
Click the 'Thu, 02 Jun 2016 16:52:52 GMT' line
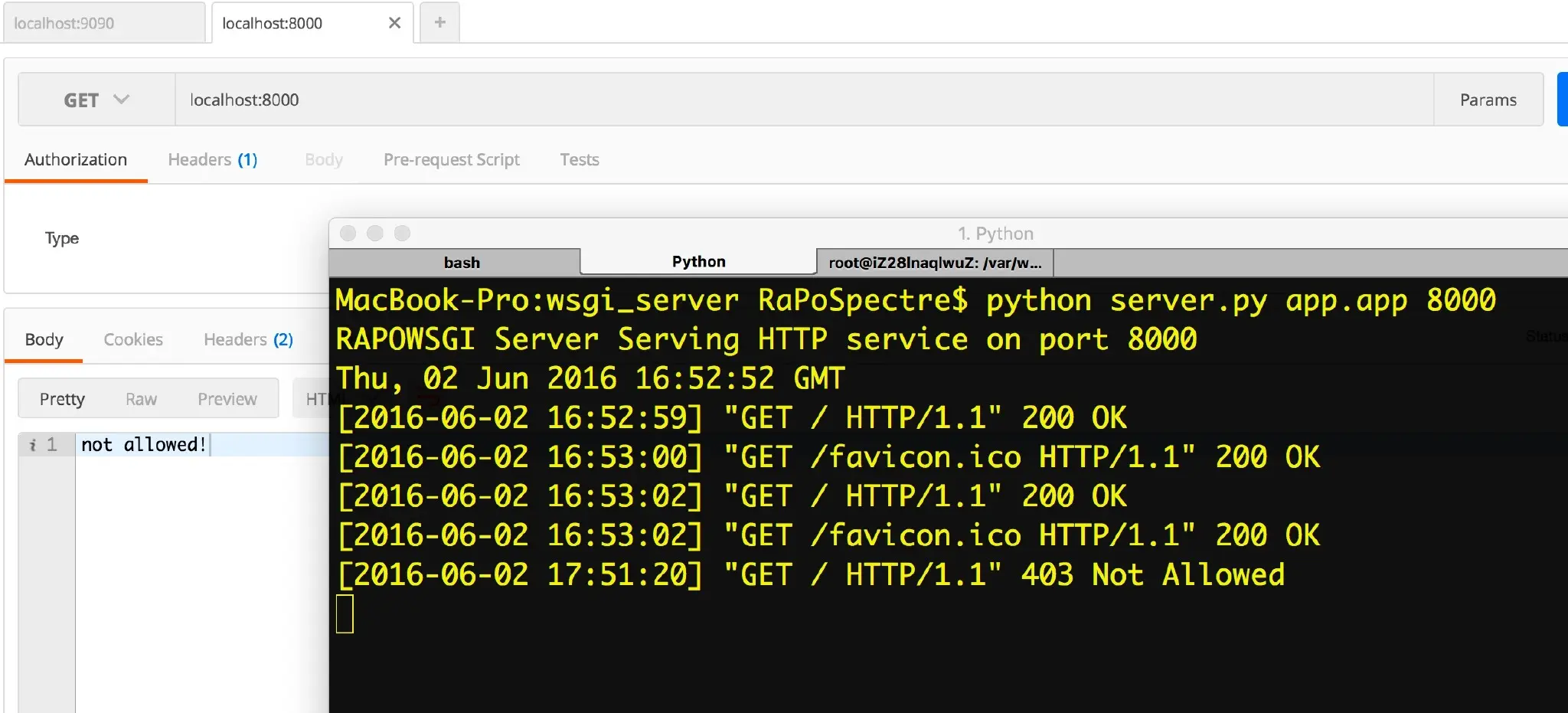[x=590, y=378]
